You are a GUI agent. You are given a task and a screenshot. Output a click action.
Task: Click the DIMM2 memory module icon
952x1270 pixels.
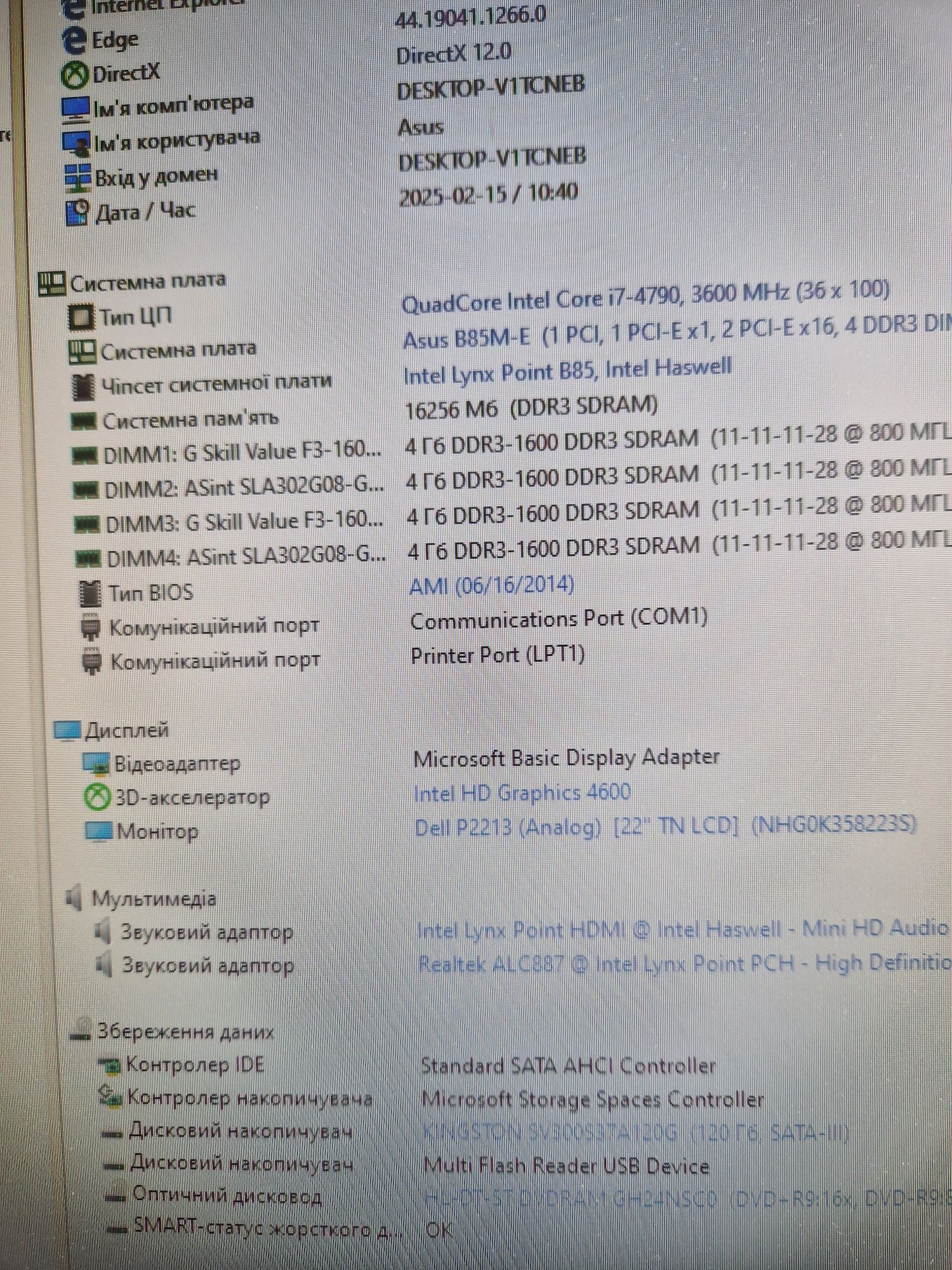pos(86,490)
